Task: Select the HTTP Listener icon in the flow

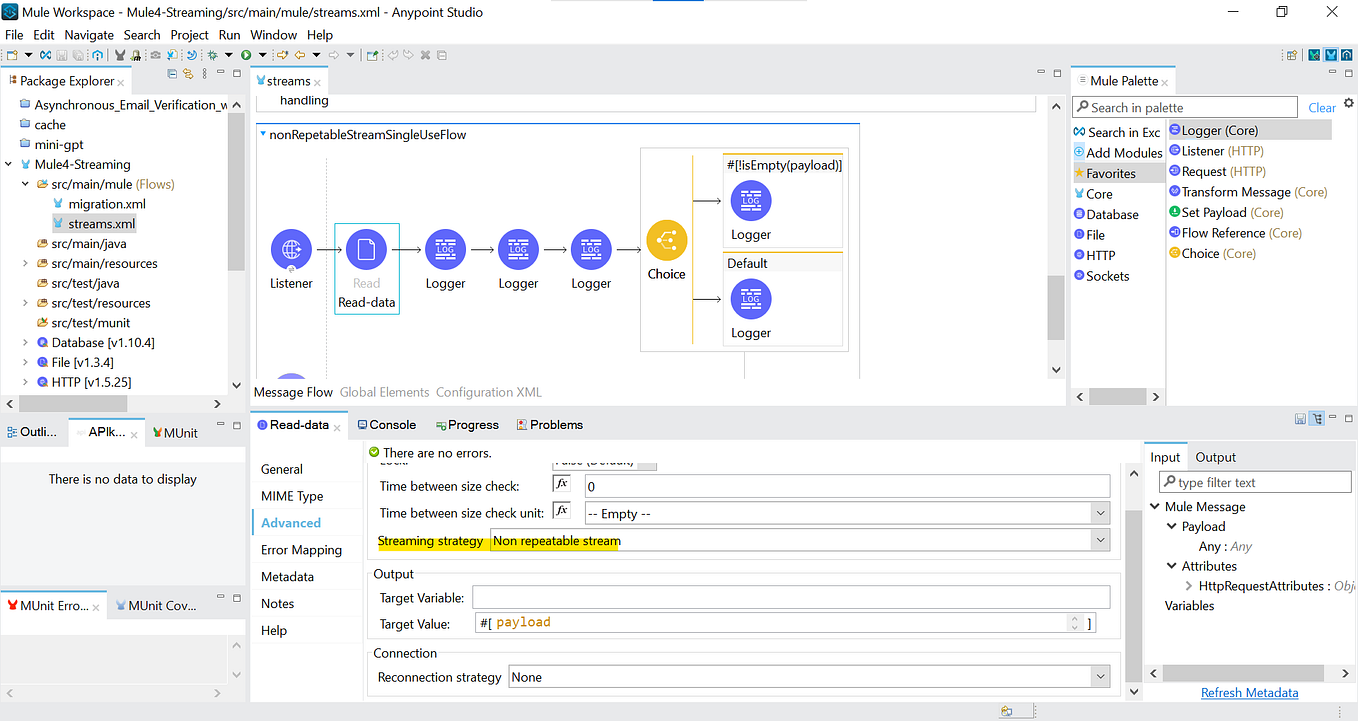Action: 291,250
